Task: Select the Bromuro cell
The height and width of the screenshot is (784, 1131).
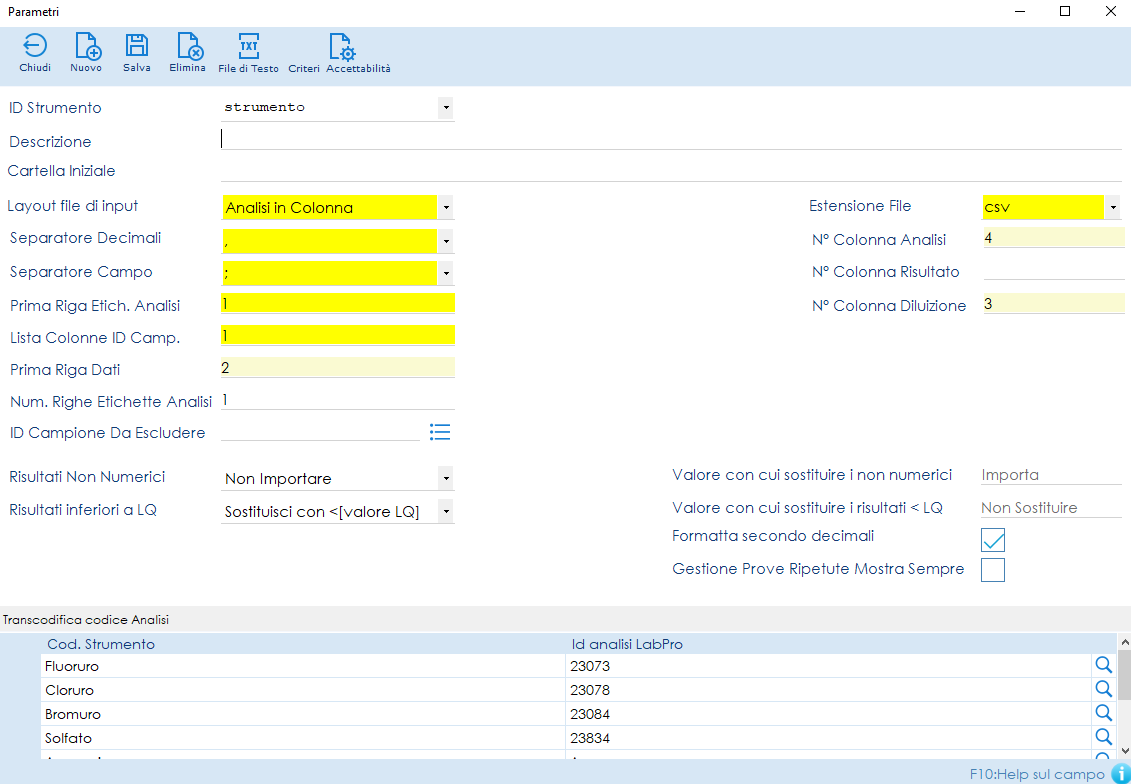Action: click(x=304, y=714)
